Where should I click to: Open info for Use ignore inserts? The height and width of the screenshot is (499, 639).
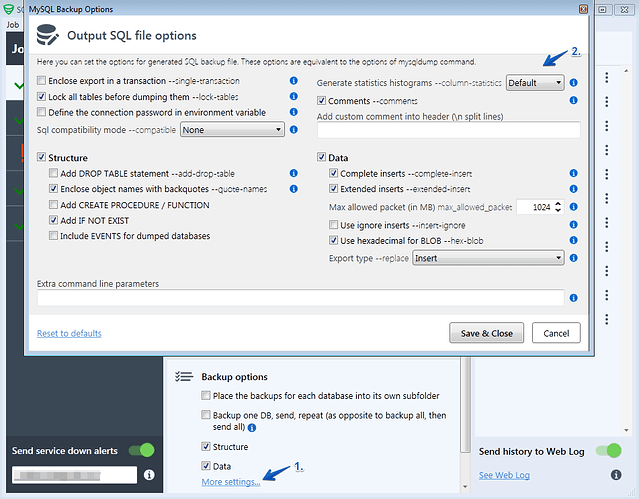(573, 225)
